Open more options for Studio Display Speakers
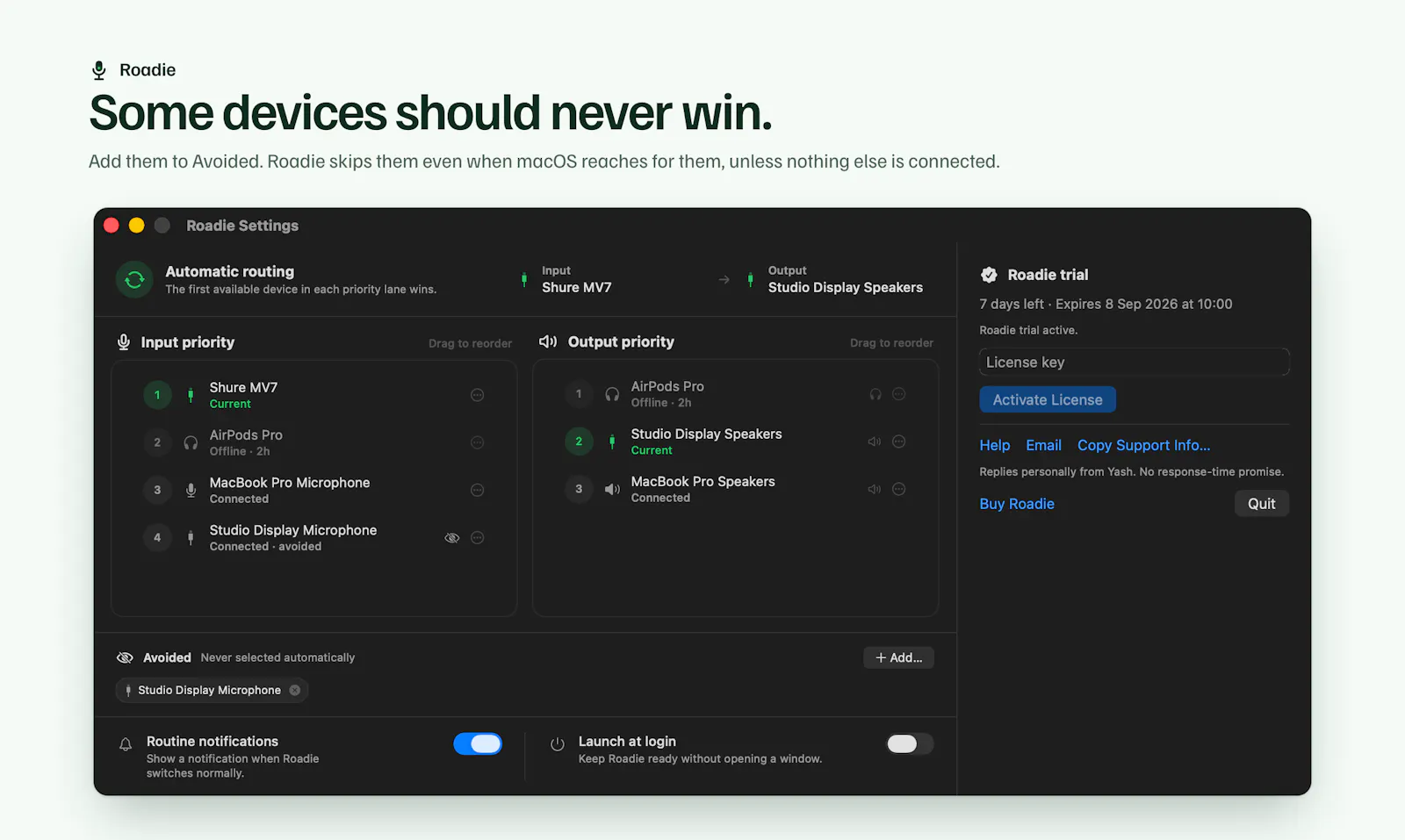The height and width of the screenshot is (840, 1405). 899,442
